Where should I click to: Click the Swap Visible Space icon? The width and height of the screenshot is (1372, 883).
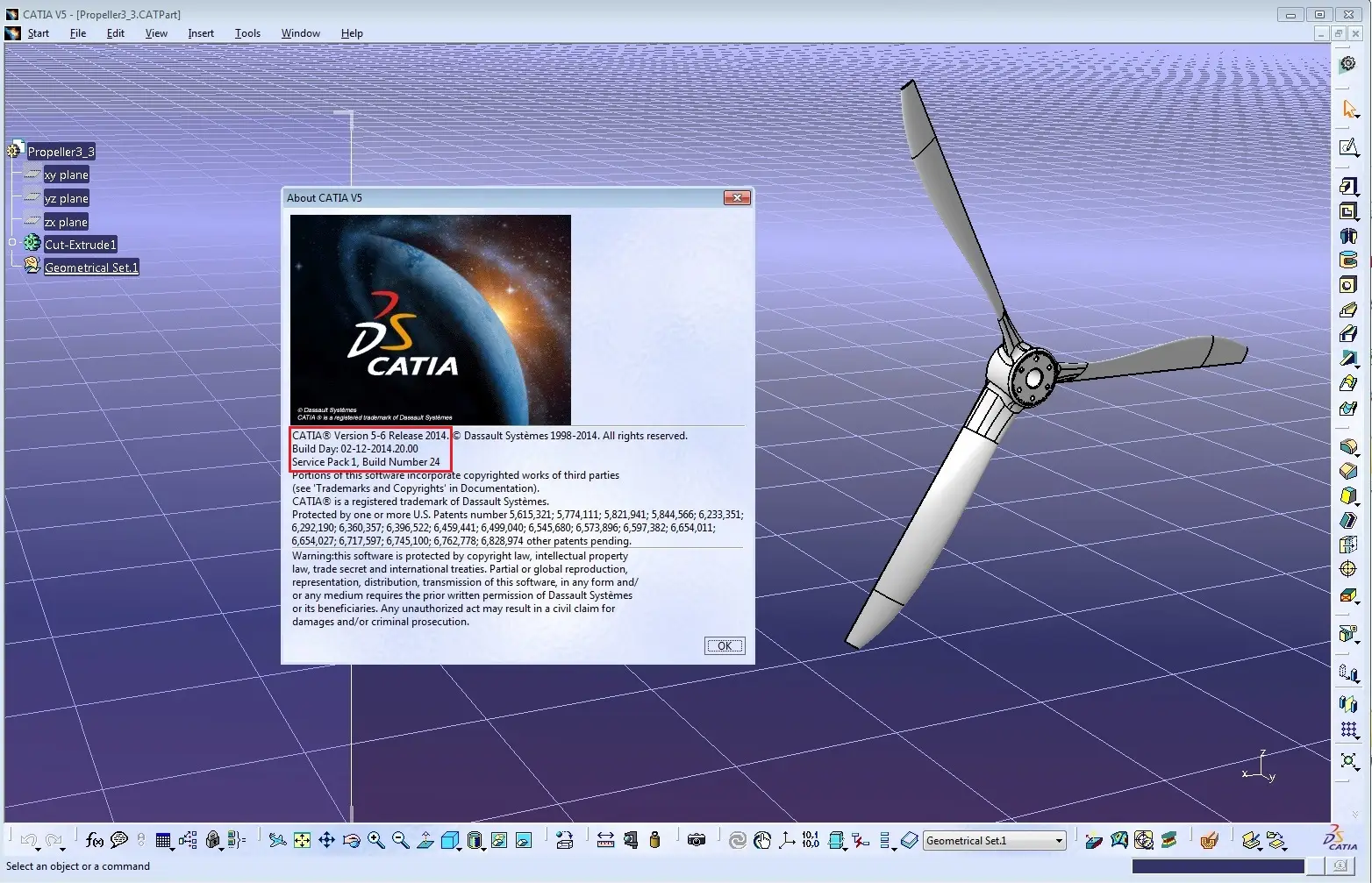coord(524,840)
